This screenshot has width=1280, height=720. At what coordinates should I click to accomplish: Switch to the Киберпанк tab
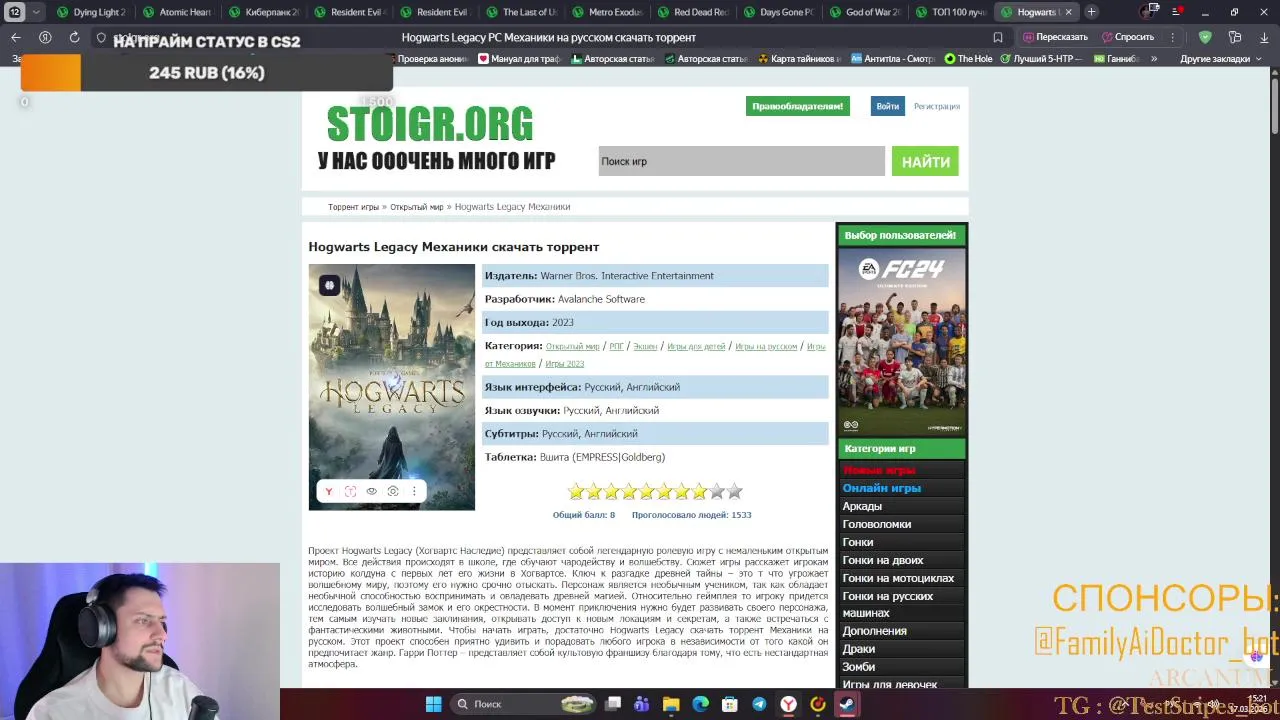(263, 12)
